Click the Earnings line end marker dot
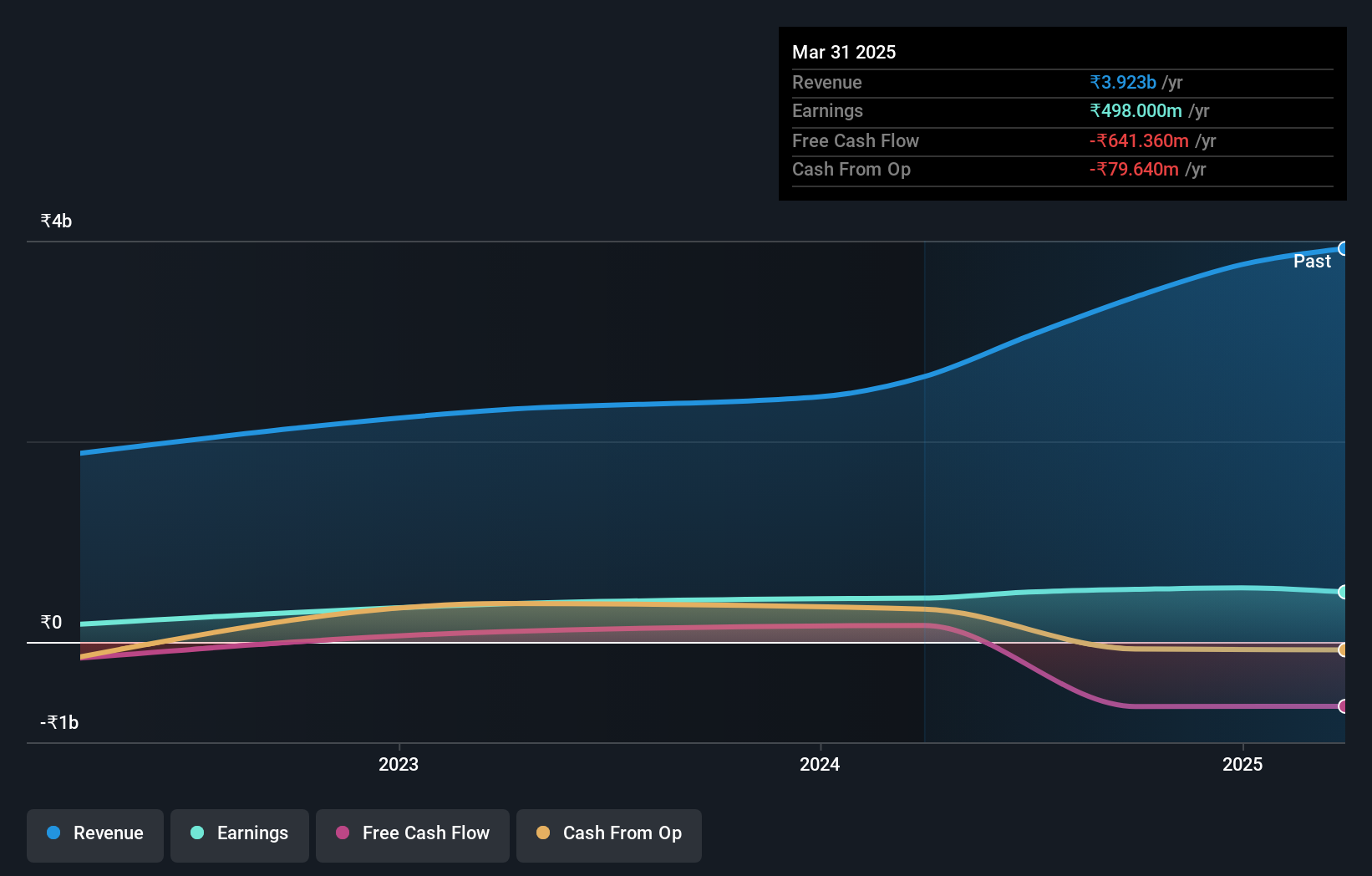Viewport: 1372px width, 876px height. (x=1343, y=592)
